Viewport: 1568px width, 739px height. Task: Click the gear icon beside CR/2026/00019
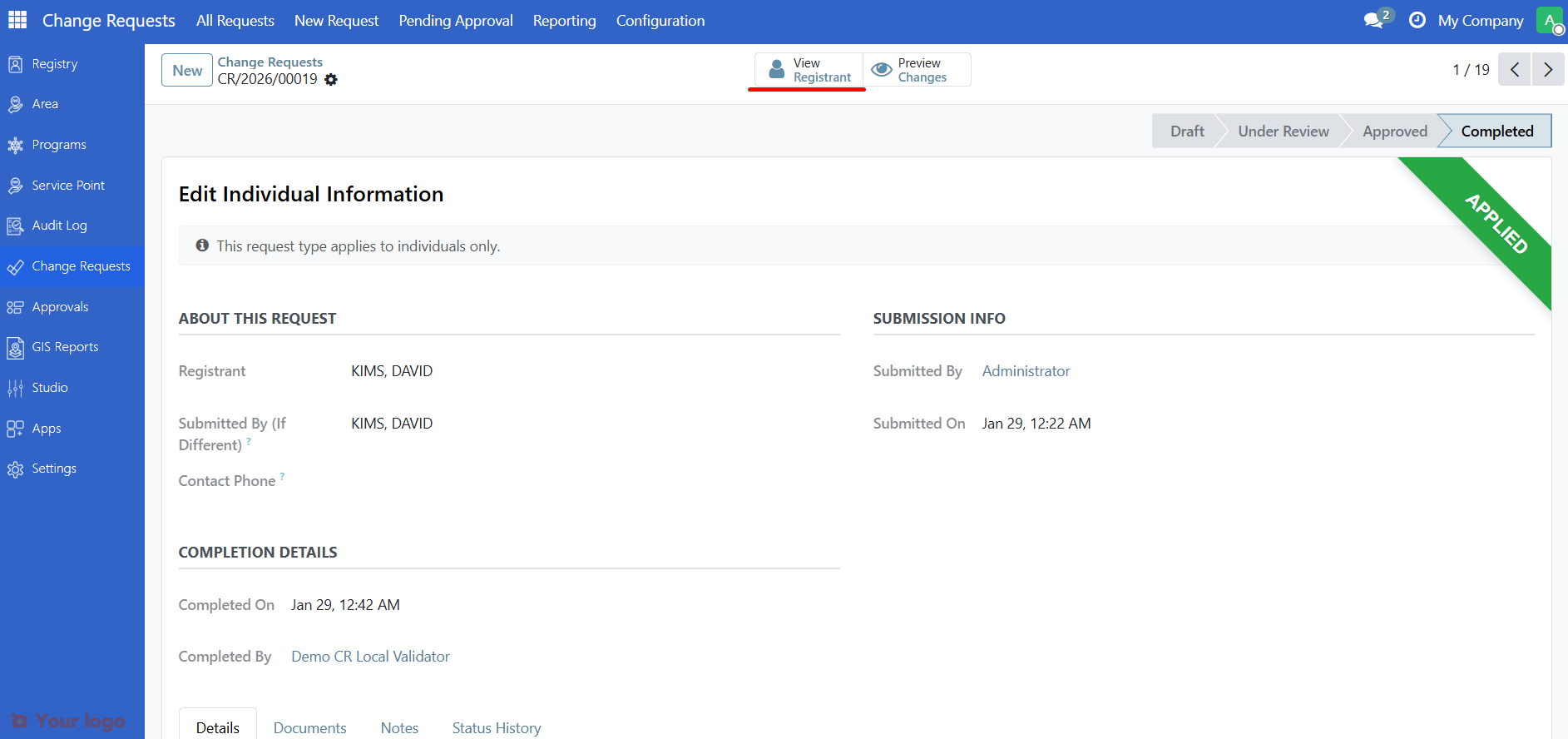click(x=331, y=80)
